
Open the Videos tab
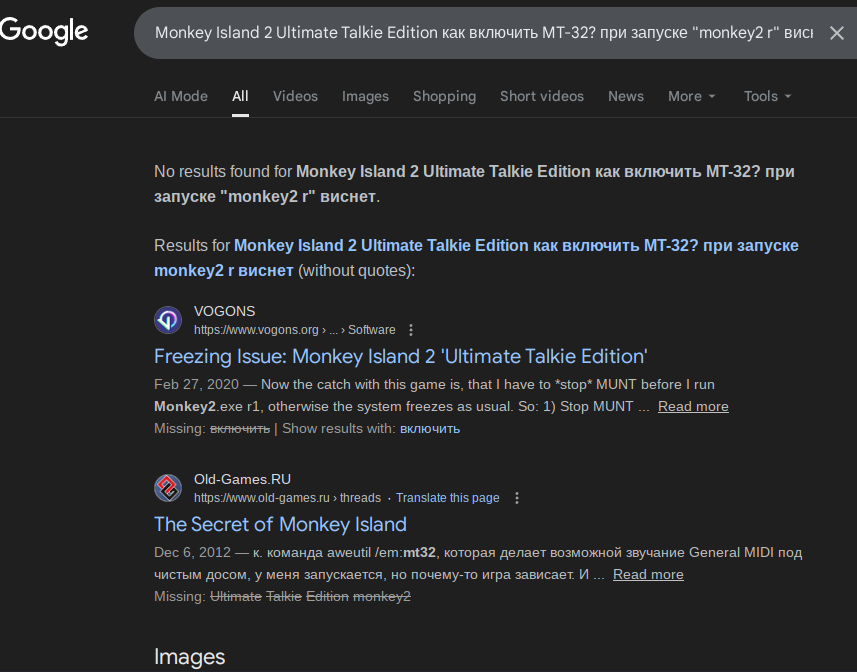[x=295, y=96]
